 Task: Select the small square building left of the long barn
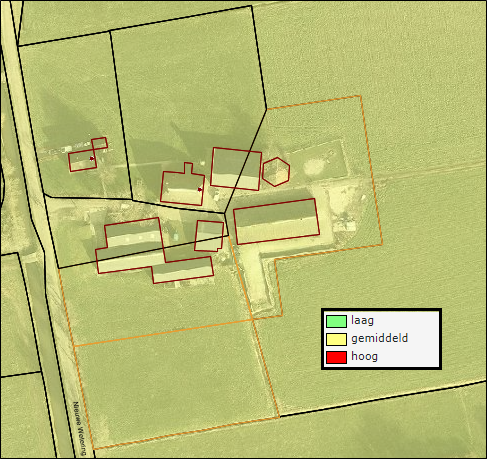click(209, 236)
